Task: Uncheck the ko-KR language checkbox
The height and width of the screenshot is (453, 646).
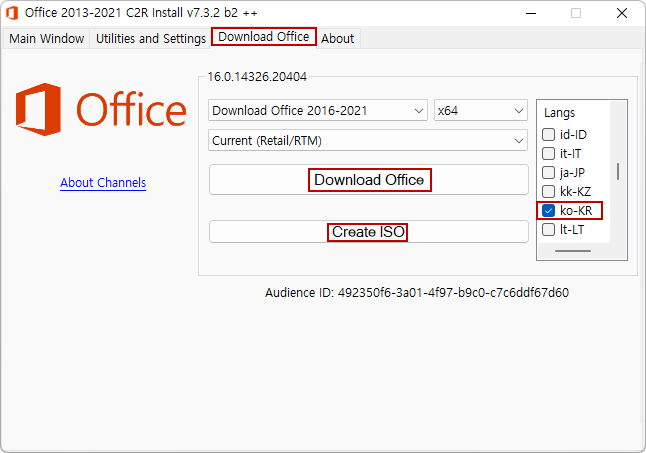Action: (548, 210)
